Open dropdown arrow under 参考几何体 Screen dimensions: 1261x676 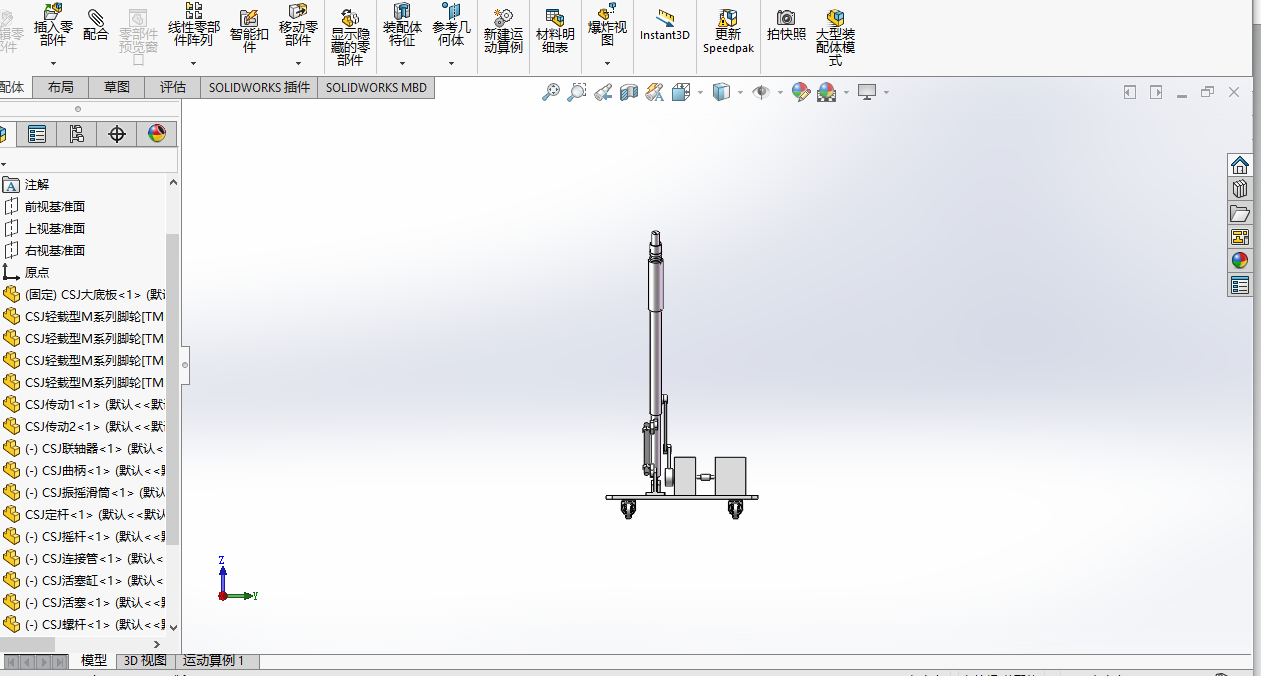451,63
